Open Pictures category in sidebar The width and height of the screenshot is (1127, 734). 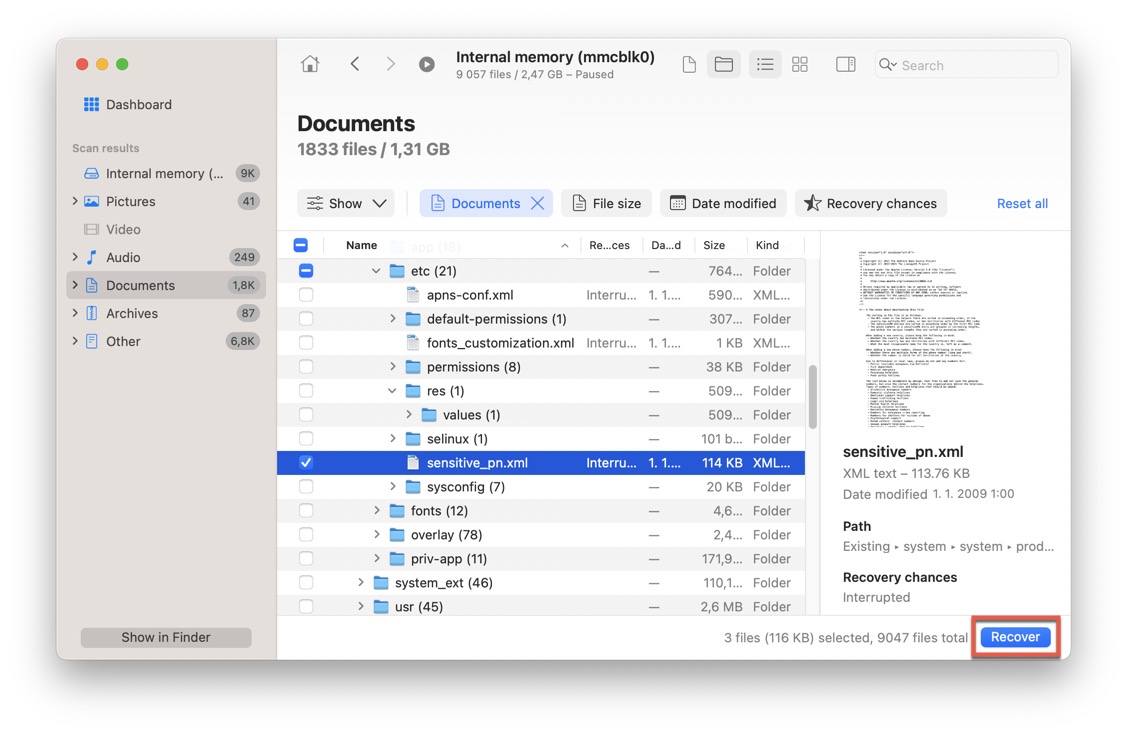point(166,201)
